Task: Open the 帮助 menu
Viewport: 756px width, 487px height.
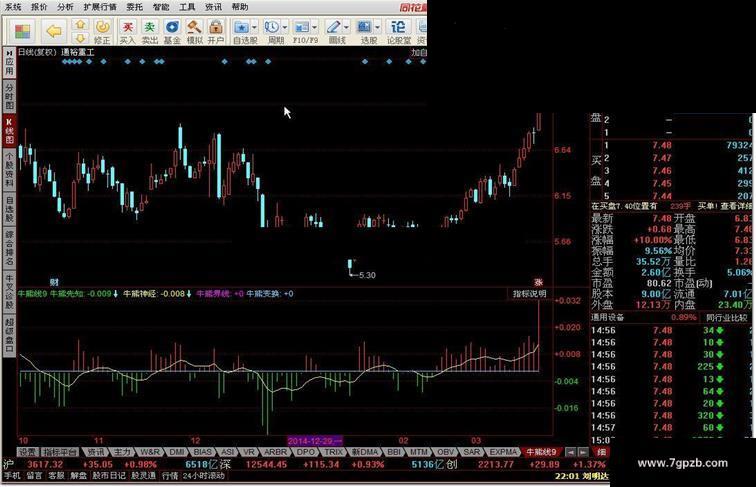Action: pos(240,7)
